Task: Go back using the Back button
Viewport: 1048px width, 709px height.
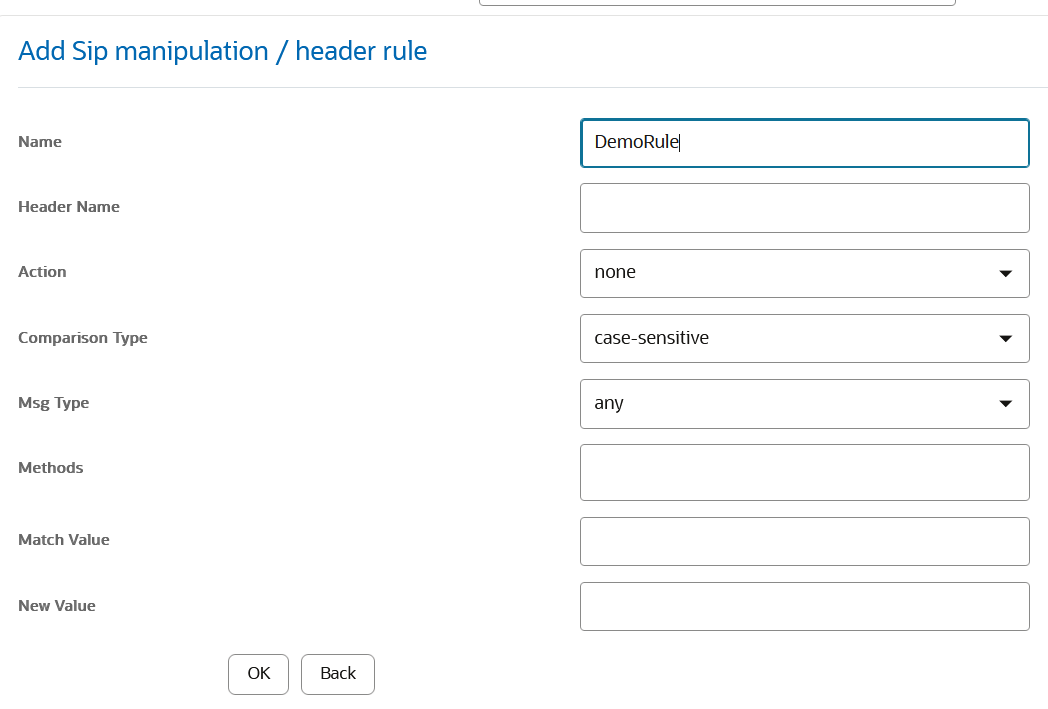Action: pos(337,674)
